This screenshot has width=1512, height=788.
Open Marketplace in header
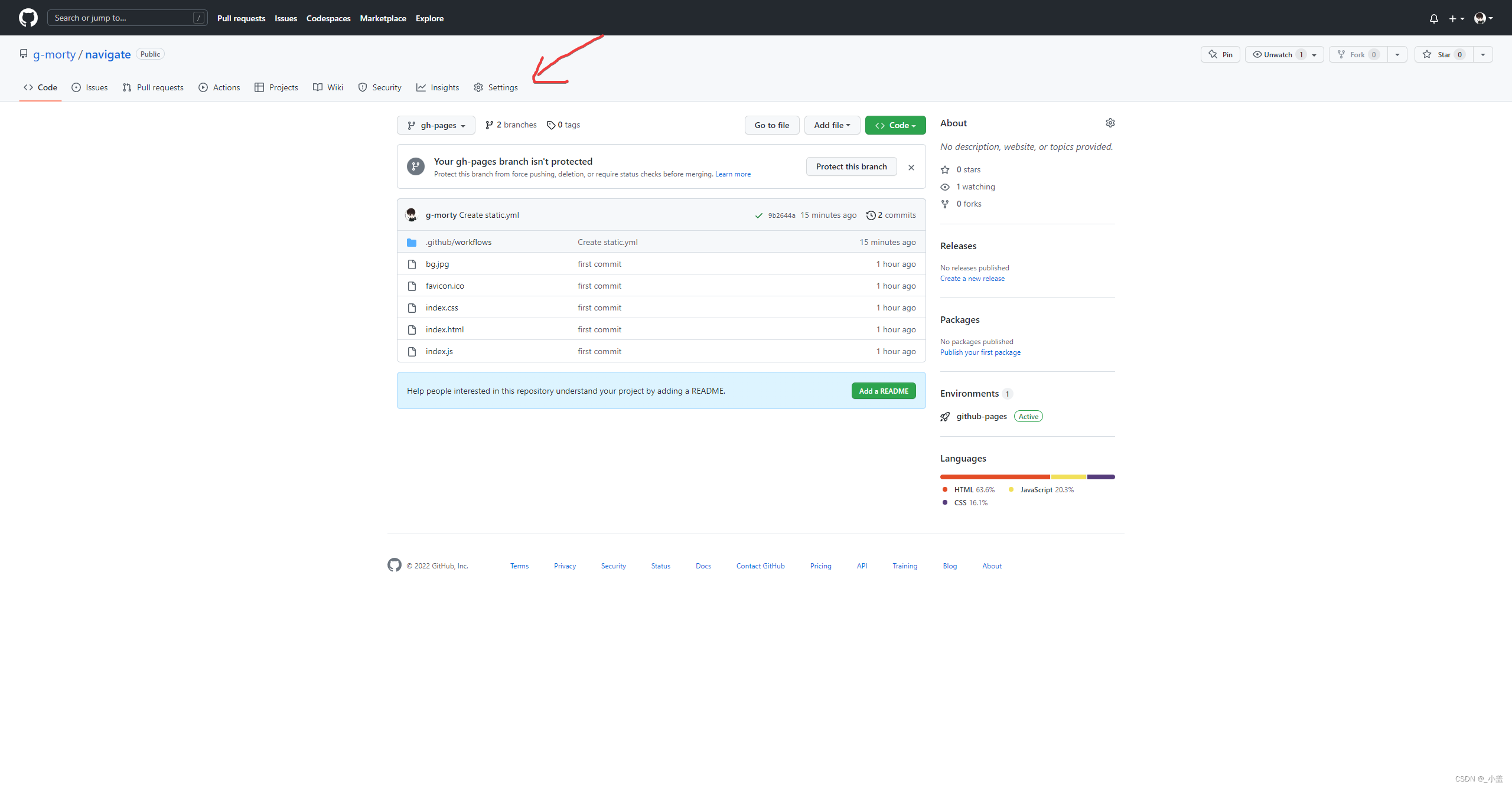[383, 18]
